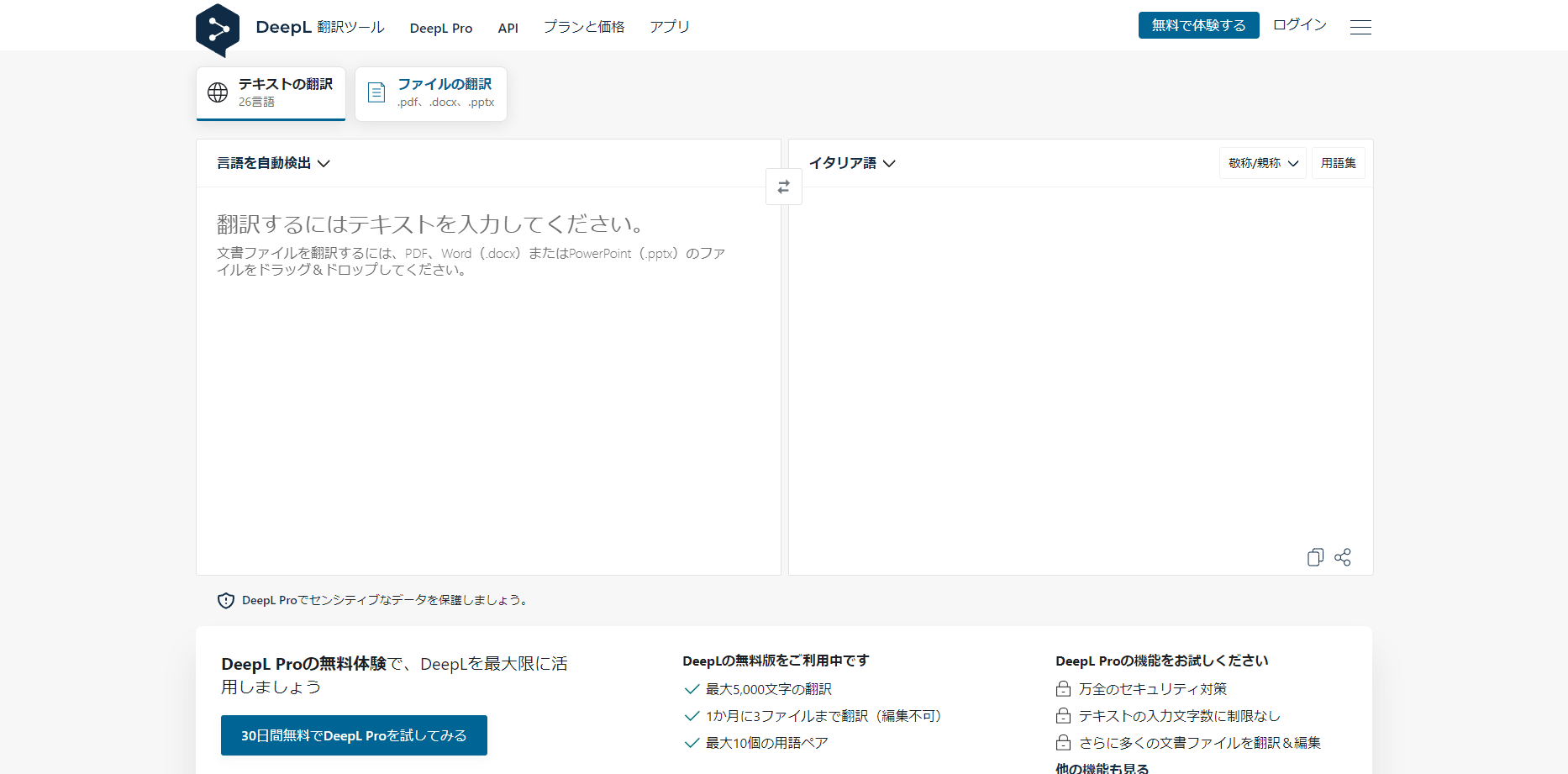Image resolution: width=1568 pixels, height=774 pixels.
Task: Open API in the top navigation
Action: (508, 28)
